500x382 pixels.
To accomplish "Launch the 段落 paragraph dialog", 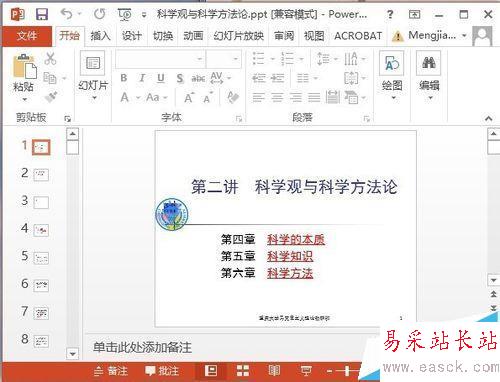I will coord(367,118).
